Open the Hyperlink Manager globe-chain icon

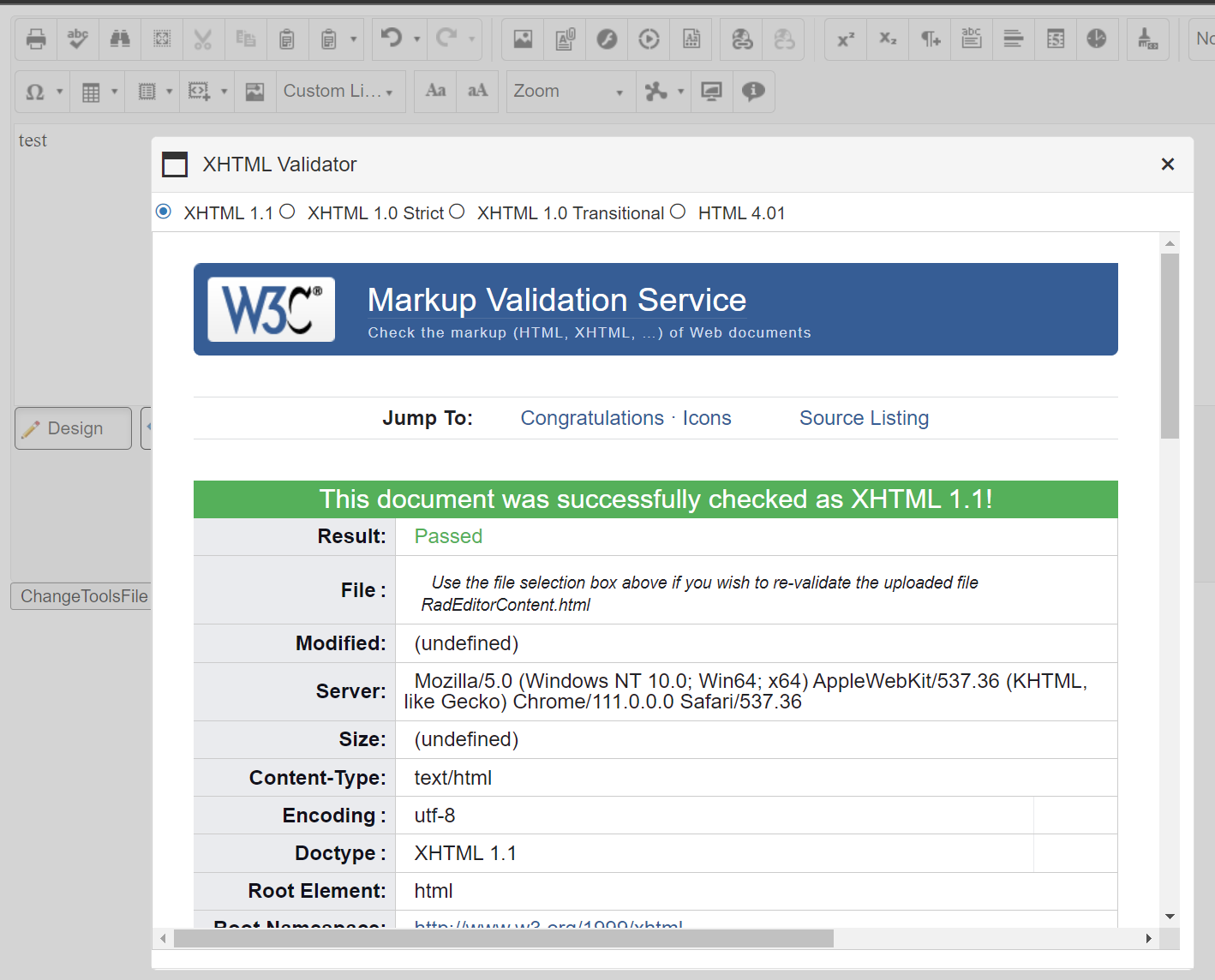pyautogui.click(x=742, y=39)
